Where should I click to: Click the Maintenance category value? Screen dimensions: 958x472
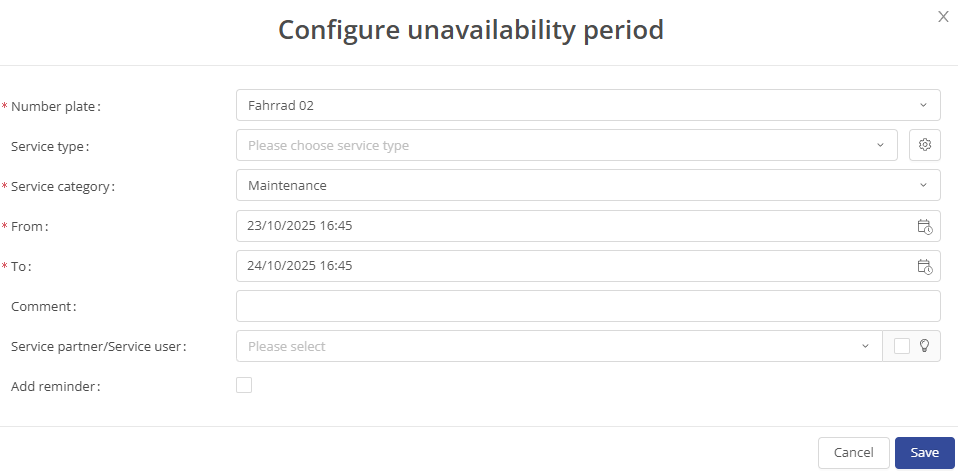point(287,185)
